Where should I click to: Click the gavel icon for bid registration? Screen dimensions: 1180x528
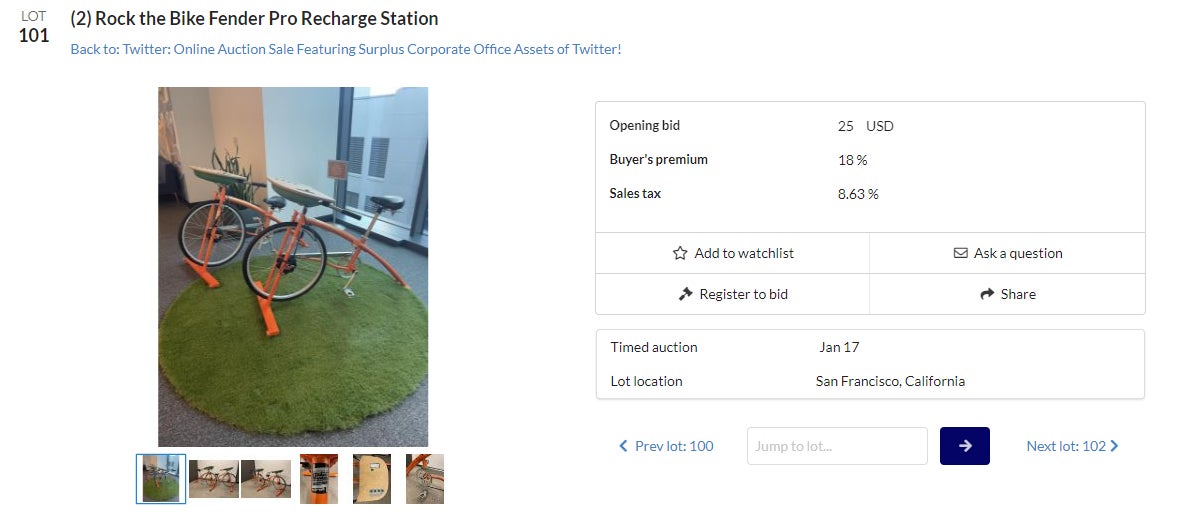pyautogui.click(x=685, y=295)
